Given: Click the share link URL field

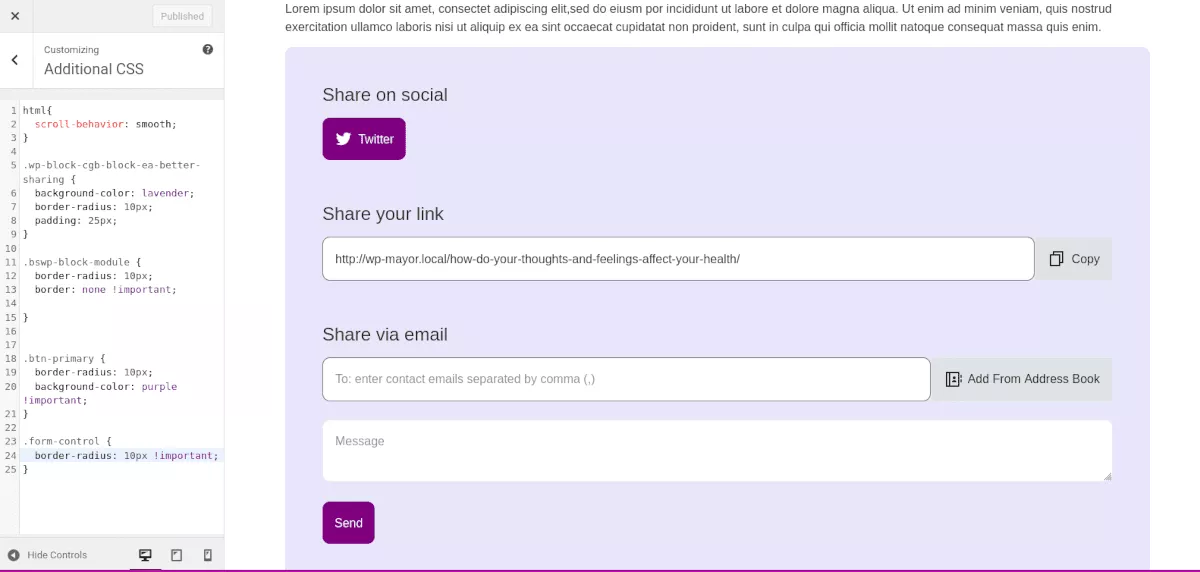Looking at the screenshot, I should tap(678, 259).
